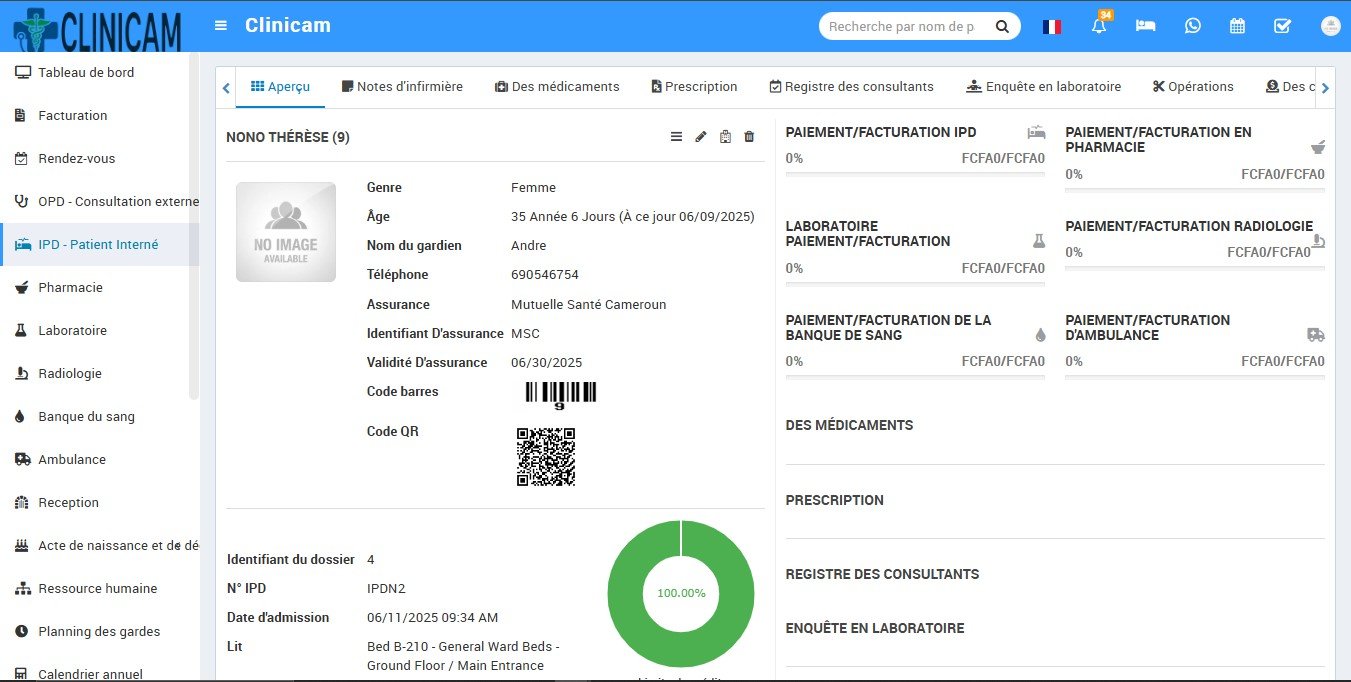Click the pencil edit patient icon
Screen dimensions: 1351x682
click(701, 137)
